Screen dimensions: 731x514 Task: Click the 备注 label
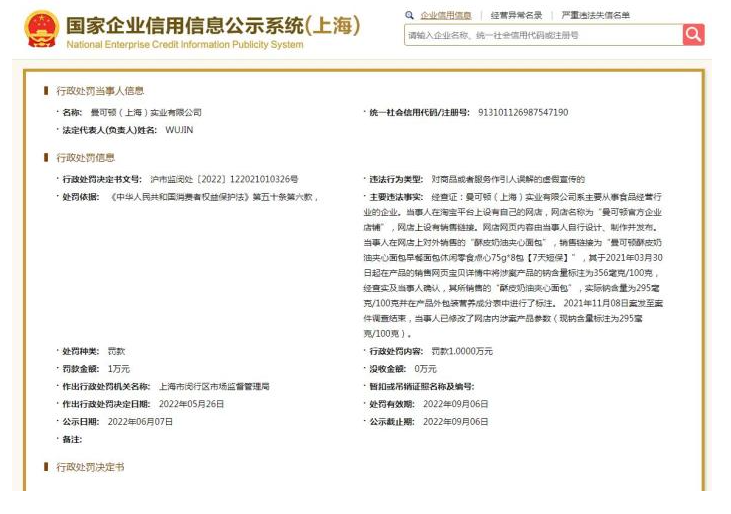72,439
